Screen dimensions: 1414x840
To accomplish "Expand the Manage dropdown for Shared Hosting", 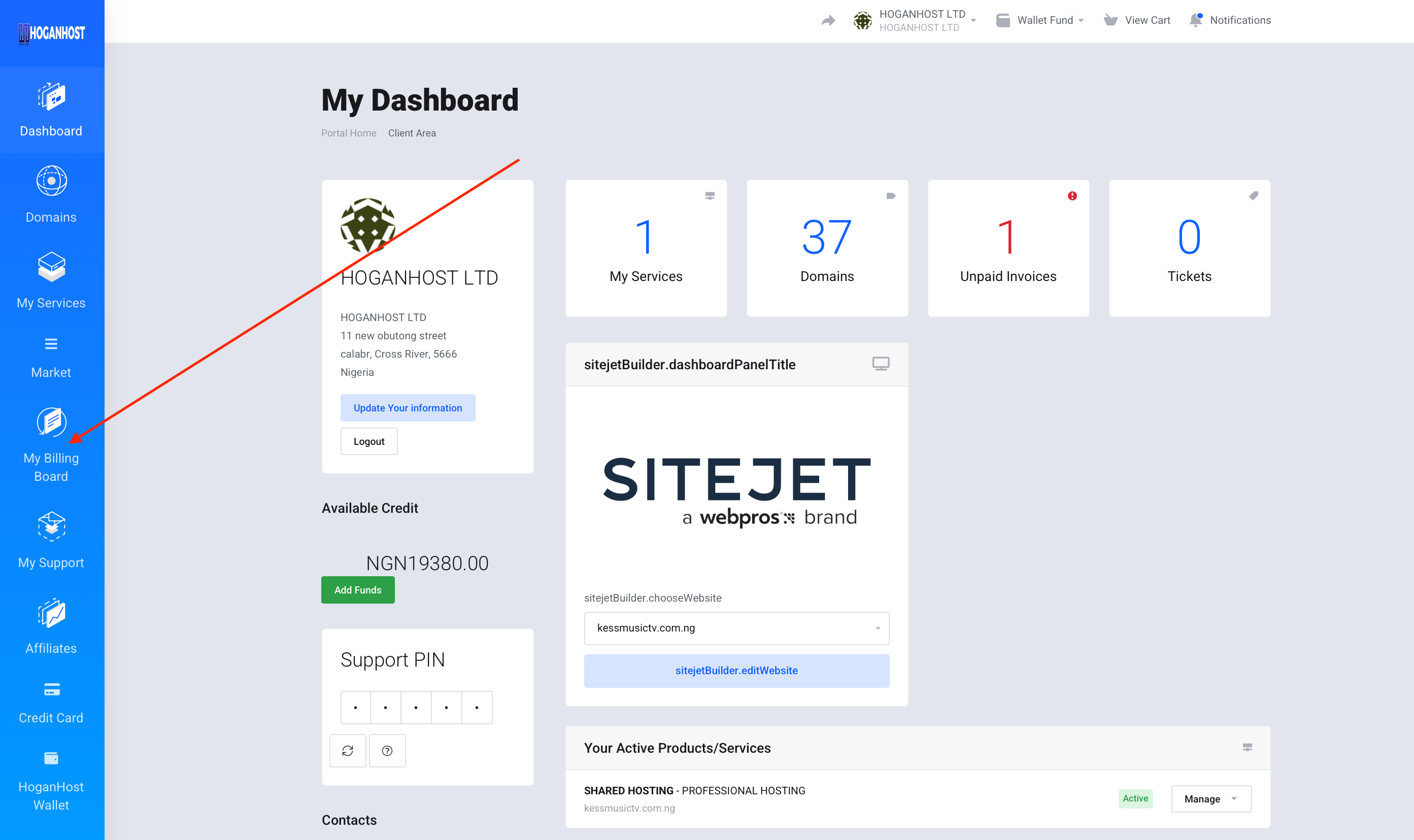I will point(1211,799).
